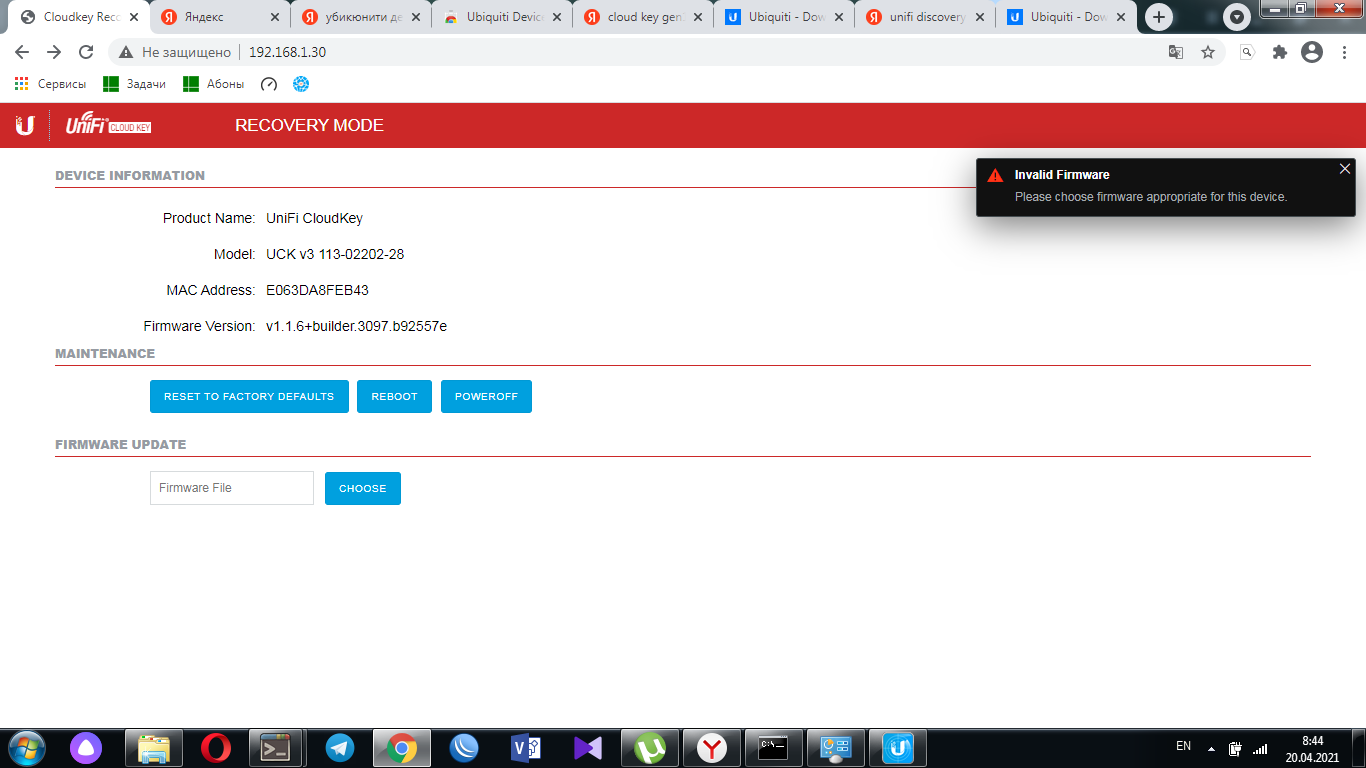This screenshot has height=768, width=1366.
Task: Click the Ubiquiti U logo in header
Action: click(x=25, y=125)
